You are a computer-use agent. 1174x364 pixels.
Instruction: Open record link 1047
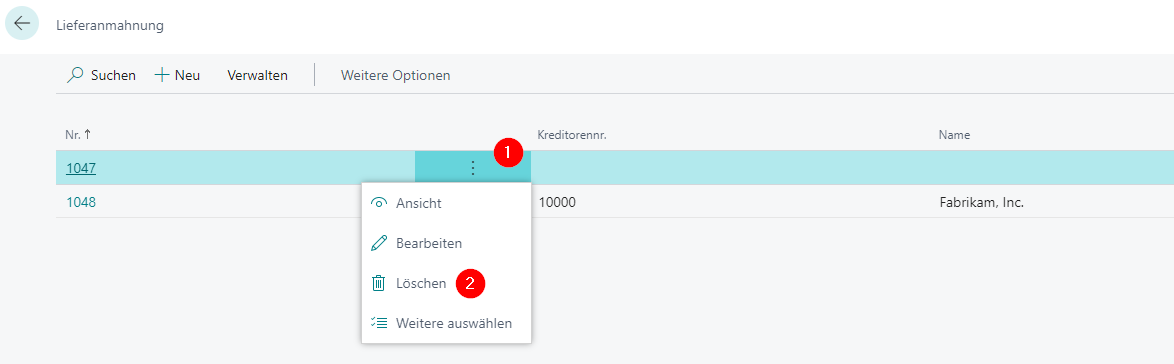(x=81, y=168)
